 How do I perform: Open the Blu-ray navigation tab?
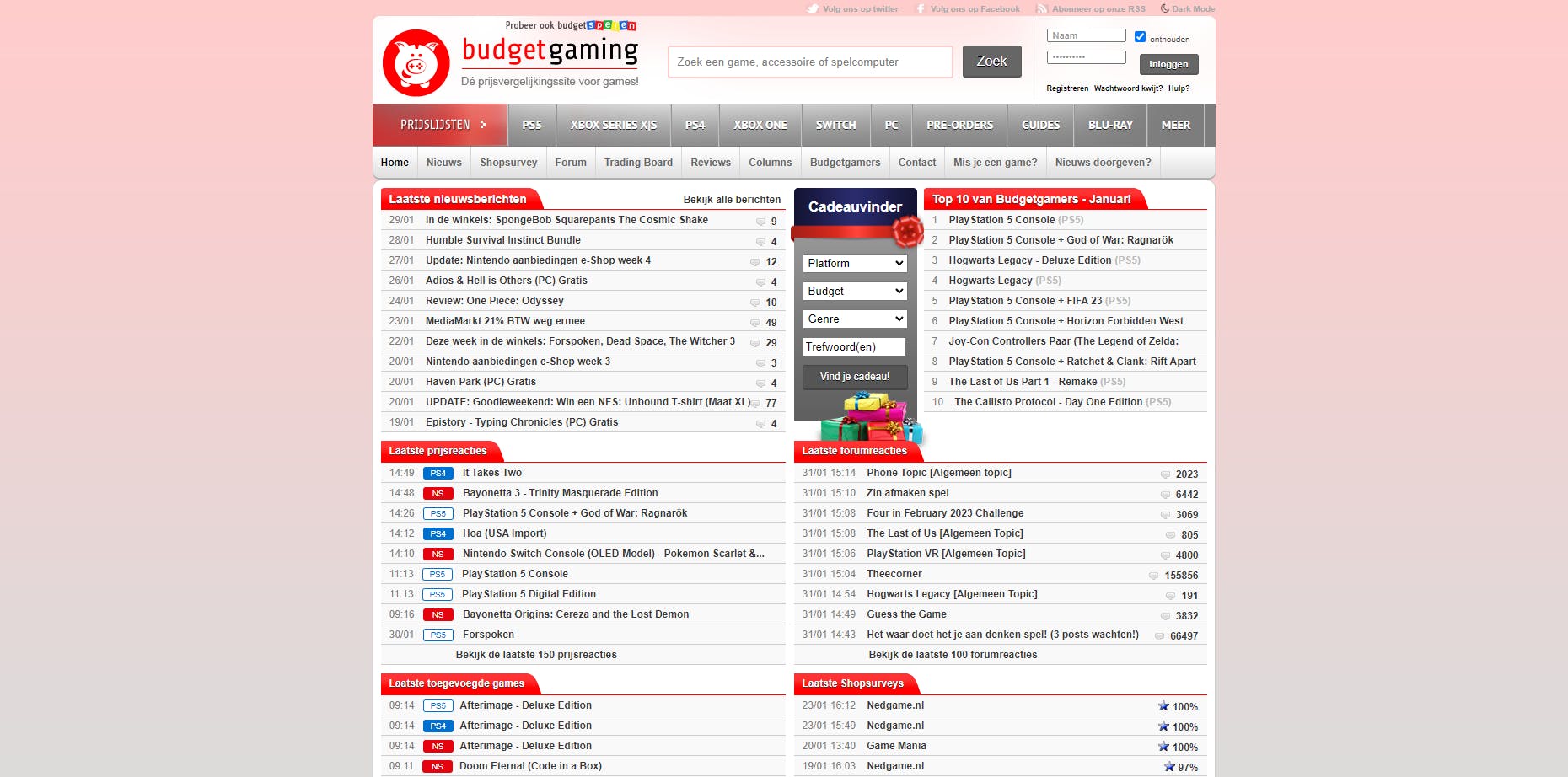1110,125
